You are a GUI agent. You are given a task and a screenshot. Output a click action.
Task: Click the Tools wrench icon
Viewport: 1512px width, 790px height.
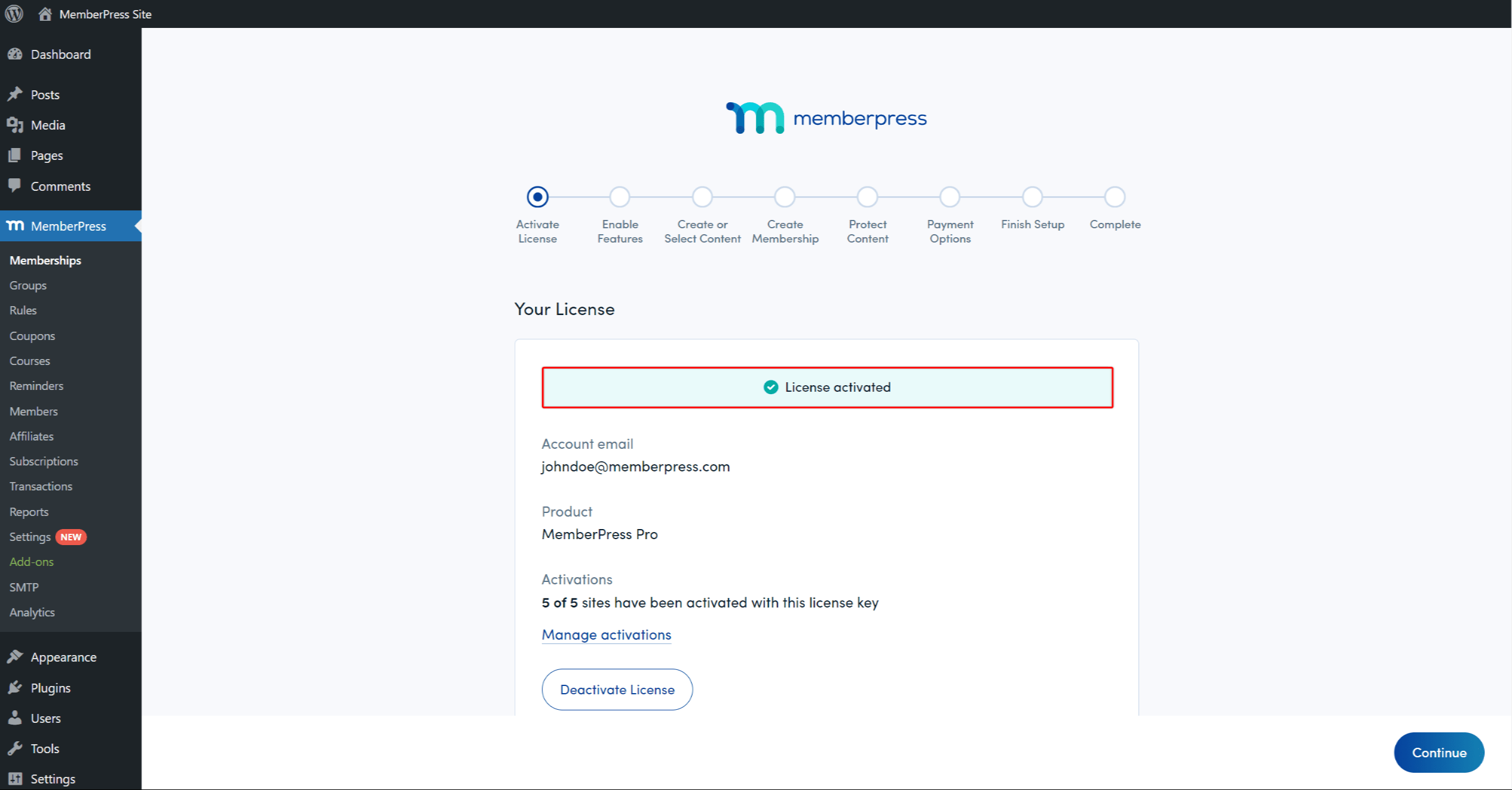point(15,748)
